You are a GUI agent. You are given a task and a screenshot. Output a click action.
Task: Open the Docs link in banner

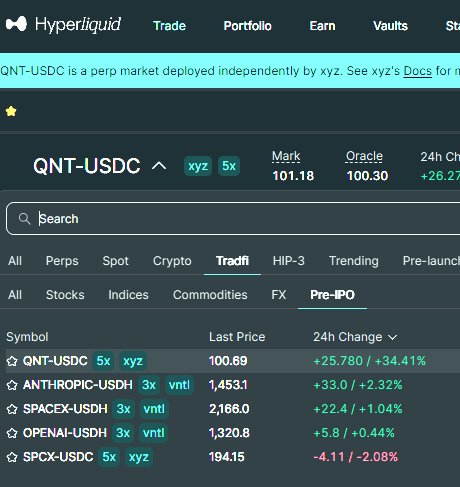click(417, 71)
